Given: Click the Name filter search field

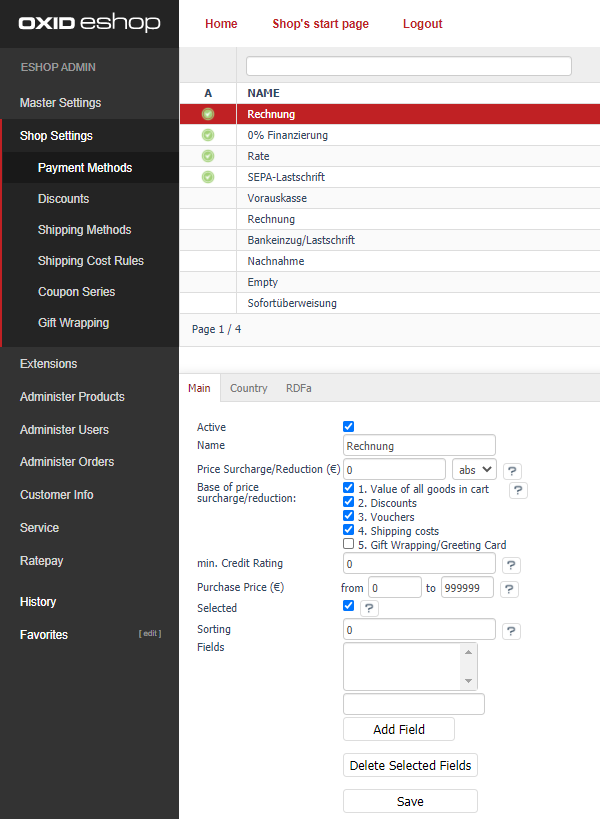Looking at the screenshot, I should click(x=408, y=66).
